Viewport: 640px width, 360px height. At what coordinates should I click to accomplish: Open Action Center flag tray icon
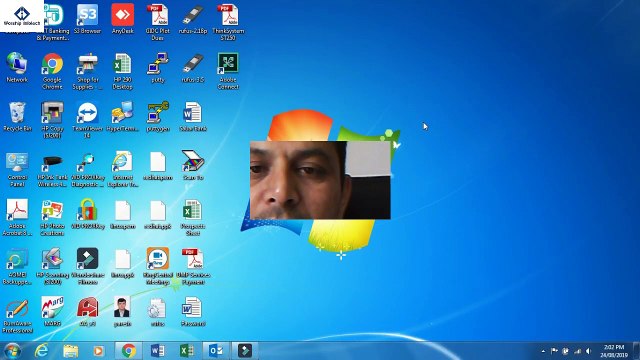(x=554, y=351)
